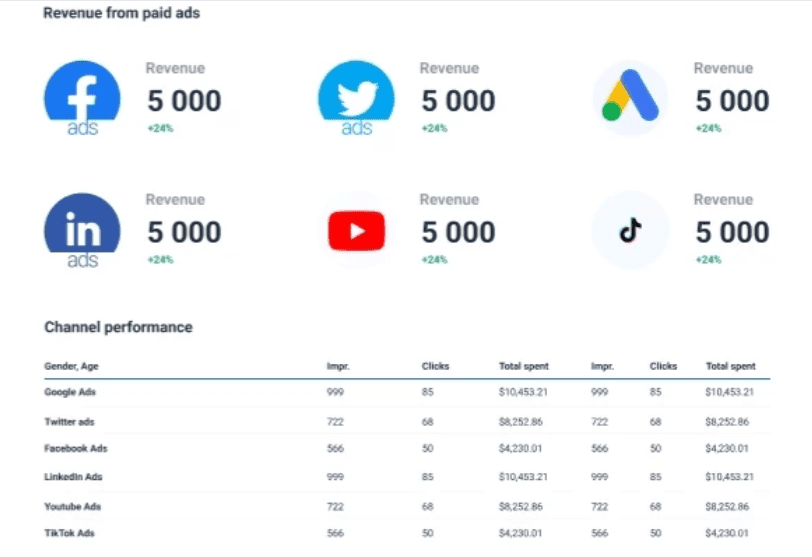Select the Twitter ads table row label
Image resolution: width=812 pixels, height=557 pixels.
pos(70,421)
